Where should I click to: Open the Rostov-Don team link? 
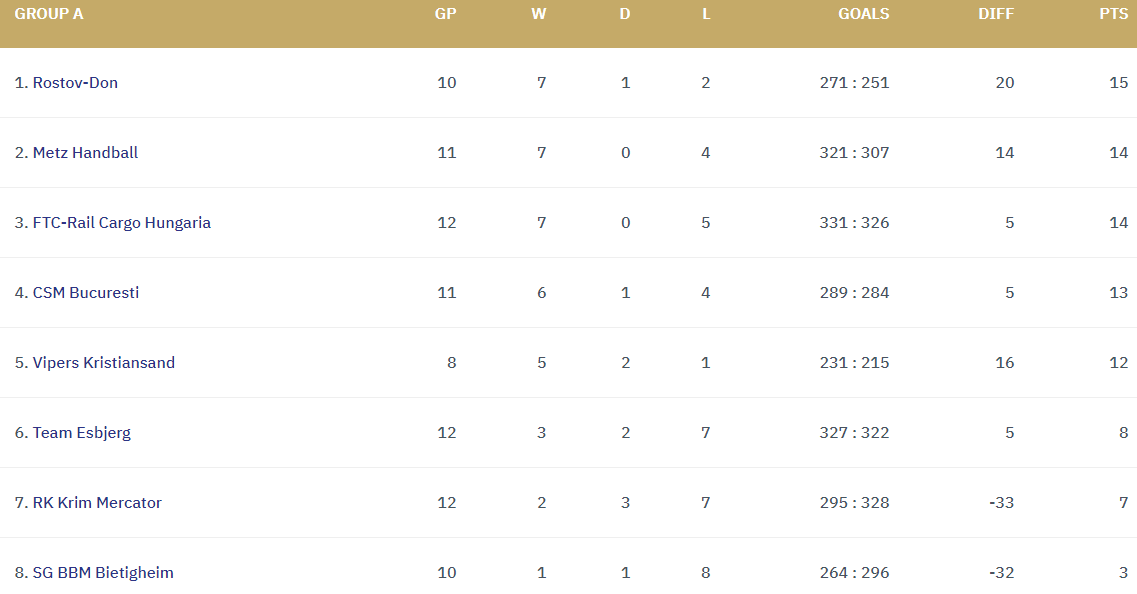(x=75, y=83)
